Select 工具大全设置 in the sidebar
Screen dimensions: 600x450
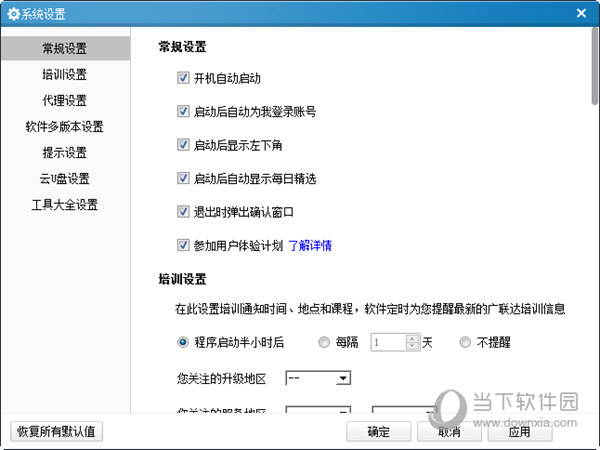click(x=65, y=205)
